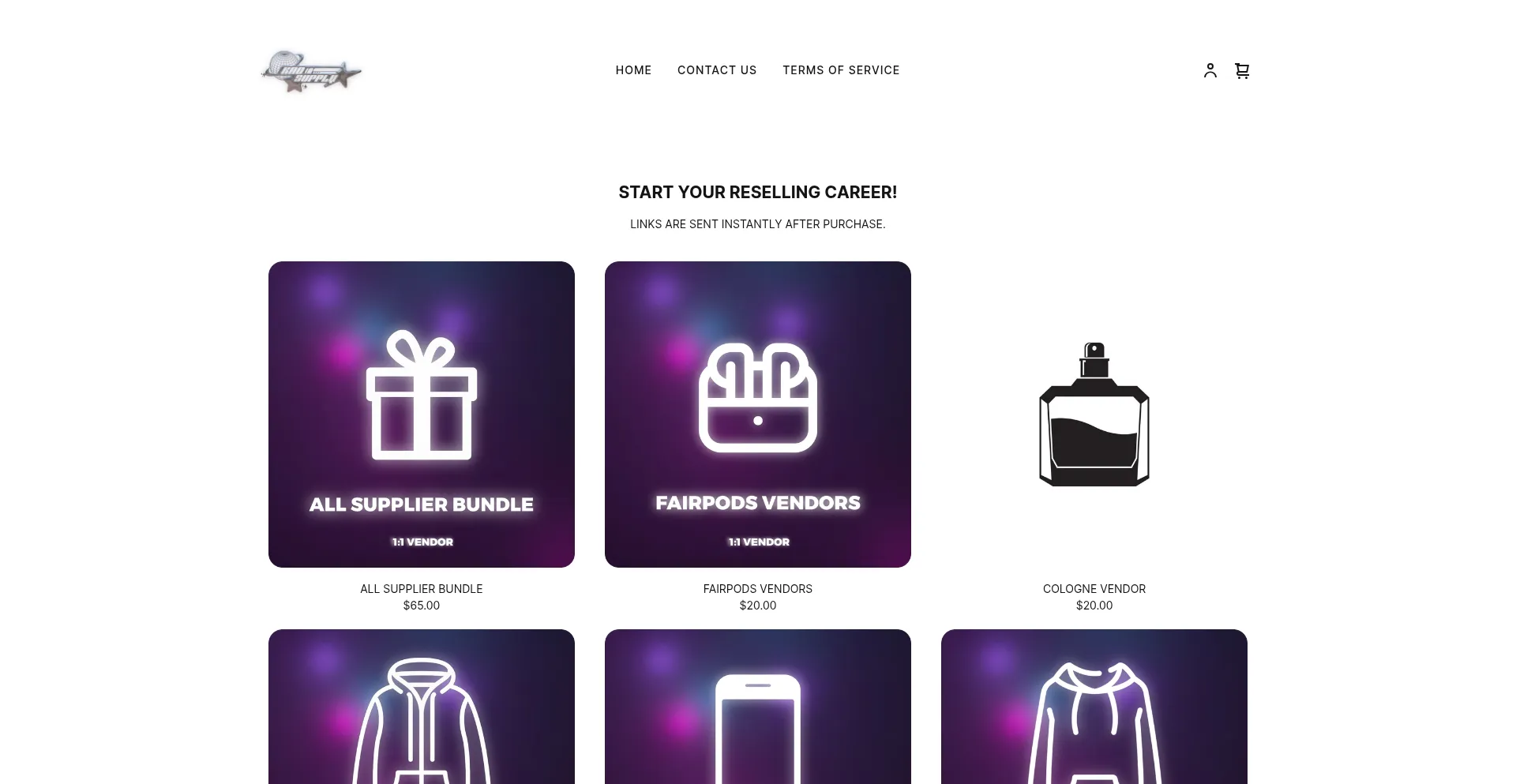Go to the Home menu item

pyautogui.click(x=633, y=70)
